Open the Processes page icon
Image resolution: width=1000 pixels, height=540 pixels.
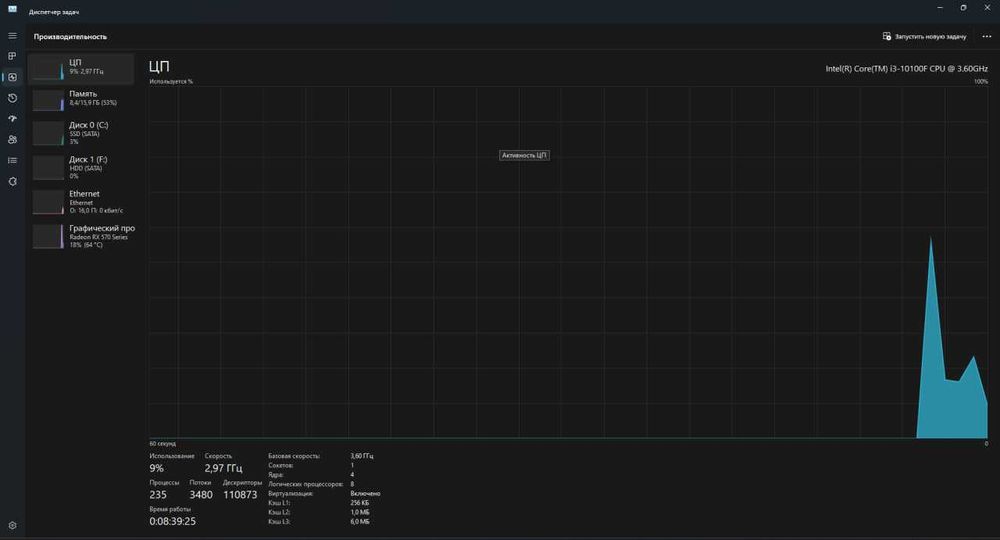click(x=12, y=56)
